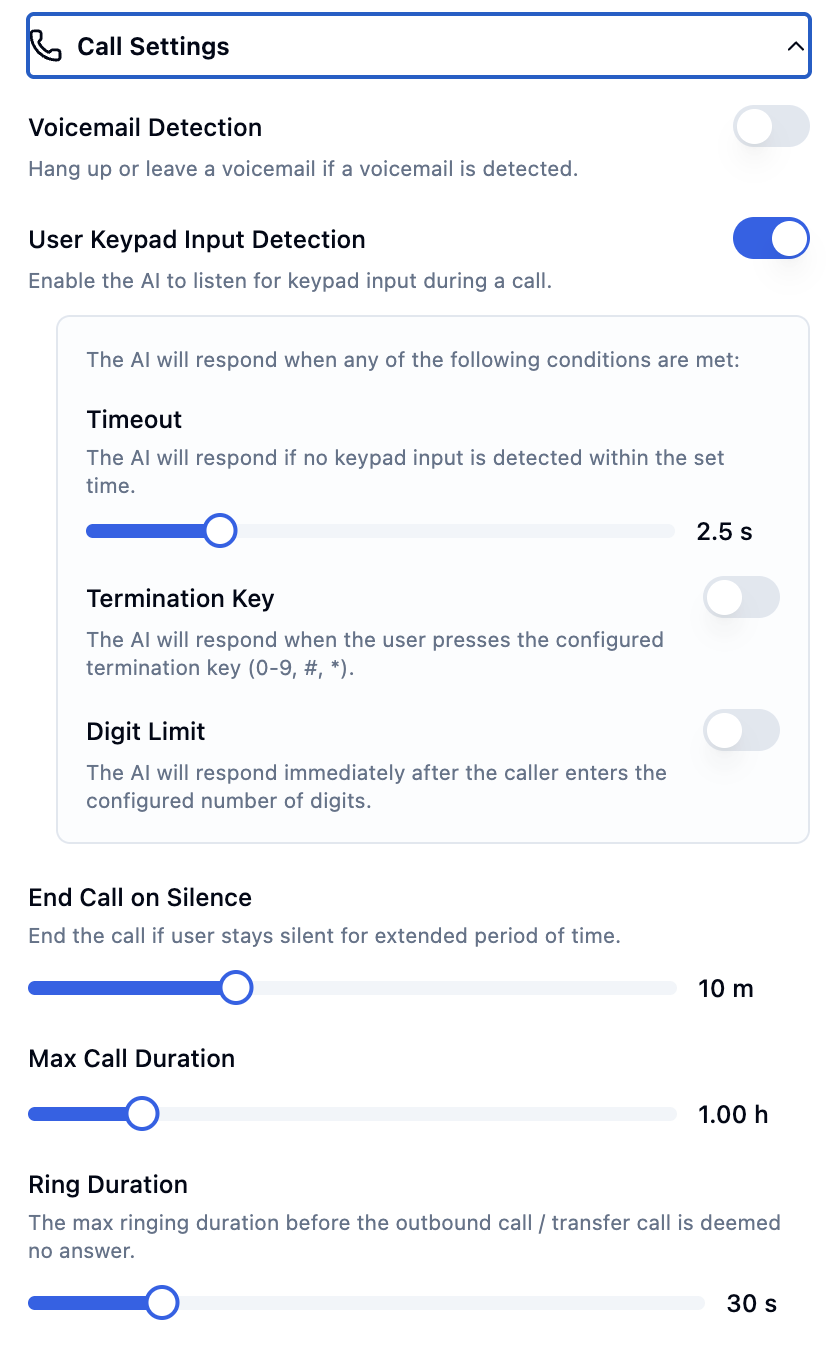Select the 1.00 h max duration value

coord(733,1114)
